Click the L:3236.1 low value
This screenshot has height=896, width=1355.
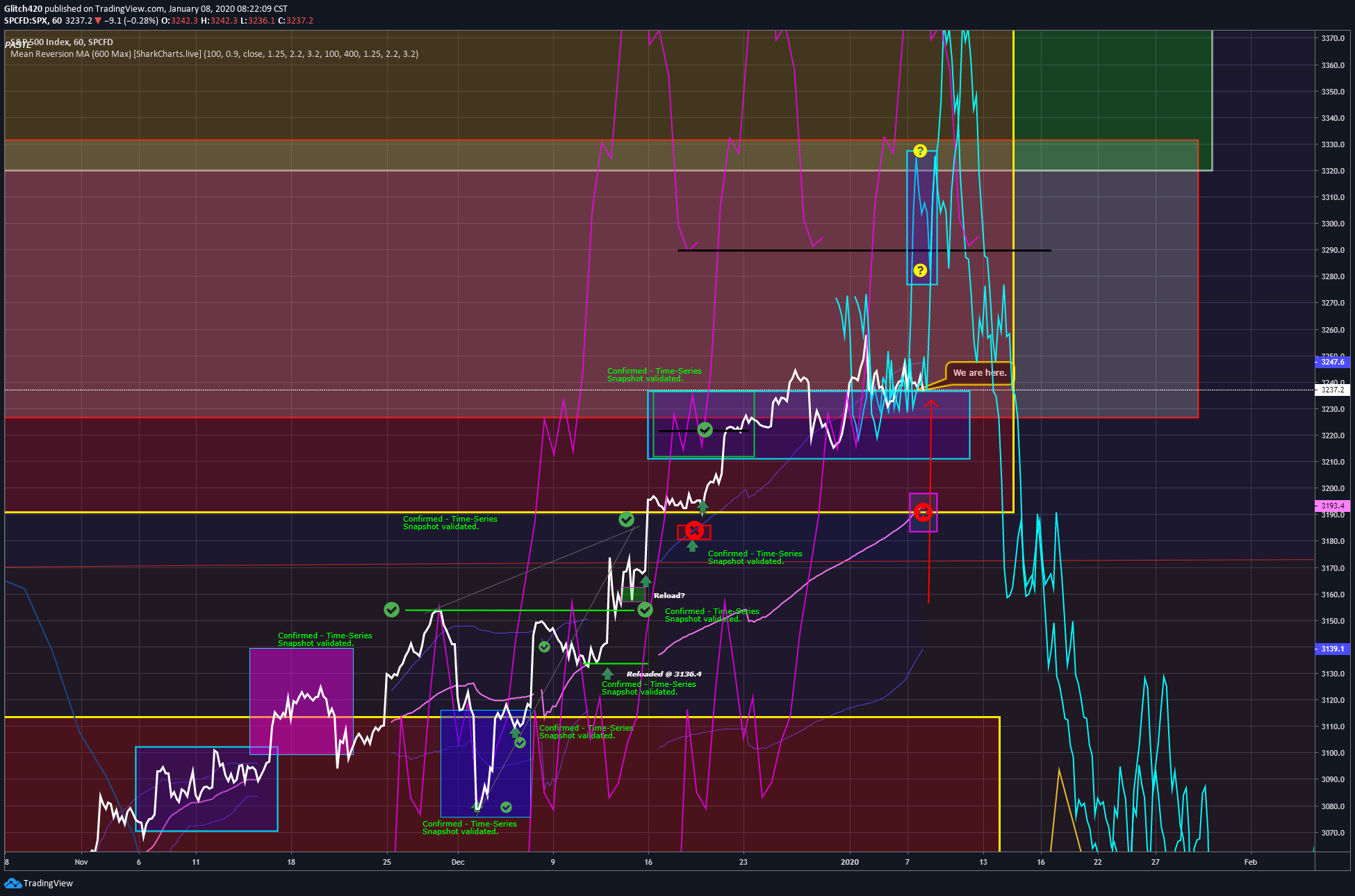258,21
